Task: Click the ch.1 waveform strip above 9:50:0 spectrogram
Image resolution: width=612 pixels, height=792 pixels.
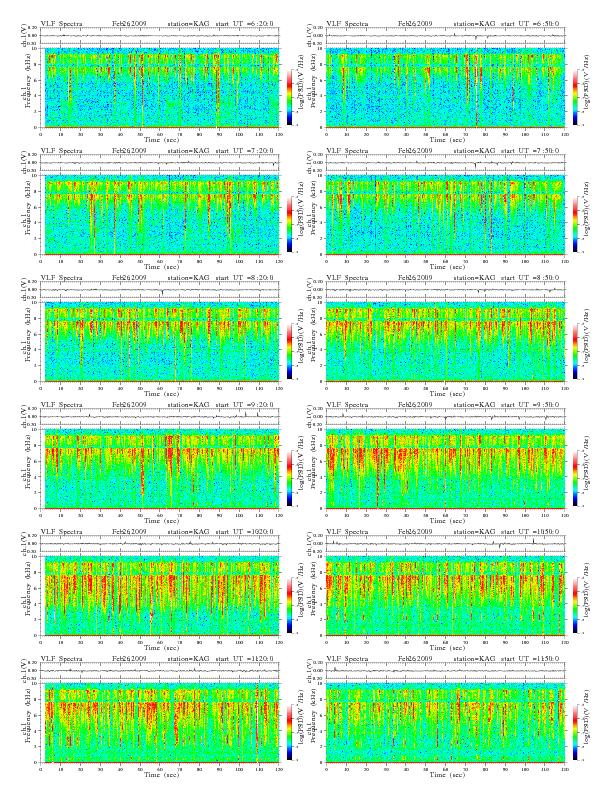Action: tap(445, 417)
